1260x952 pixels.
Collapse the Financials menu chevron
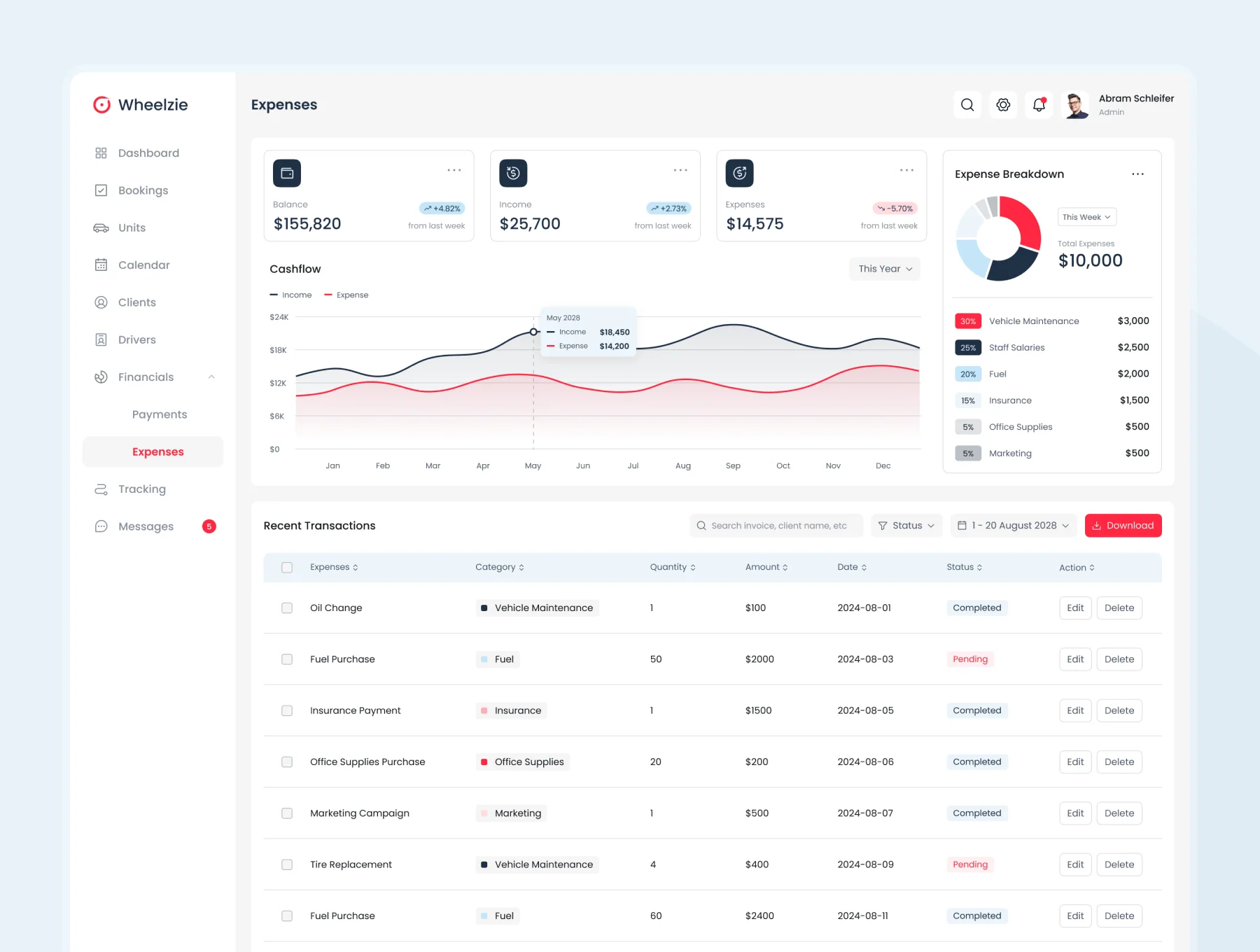tap(211, 377)
